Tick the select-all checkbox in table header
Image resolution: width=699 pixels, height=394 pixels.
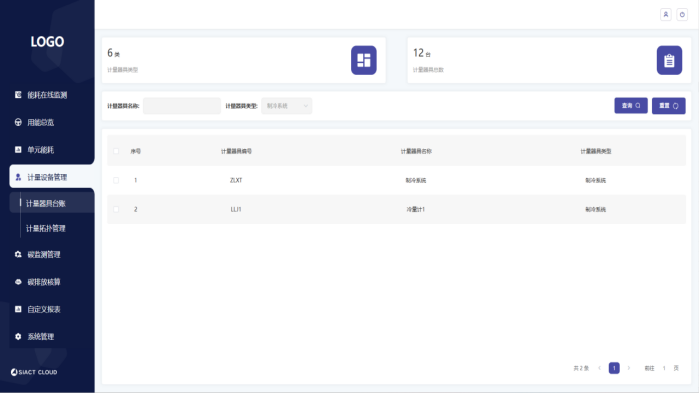116,151
